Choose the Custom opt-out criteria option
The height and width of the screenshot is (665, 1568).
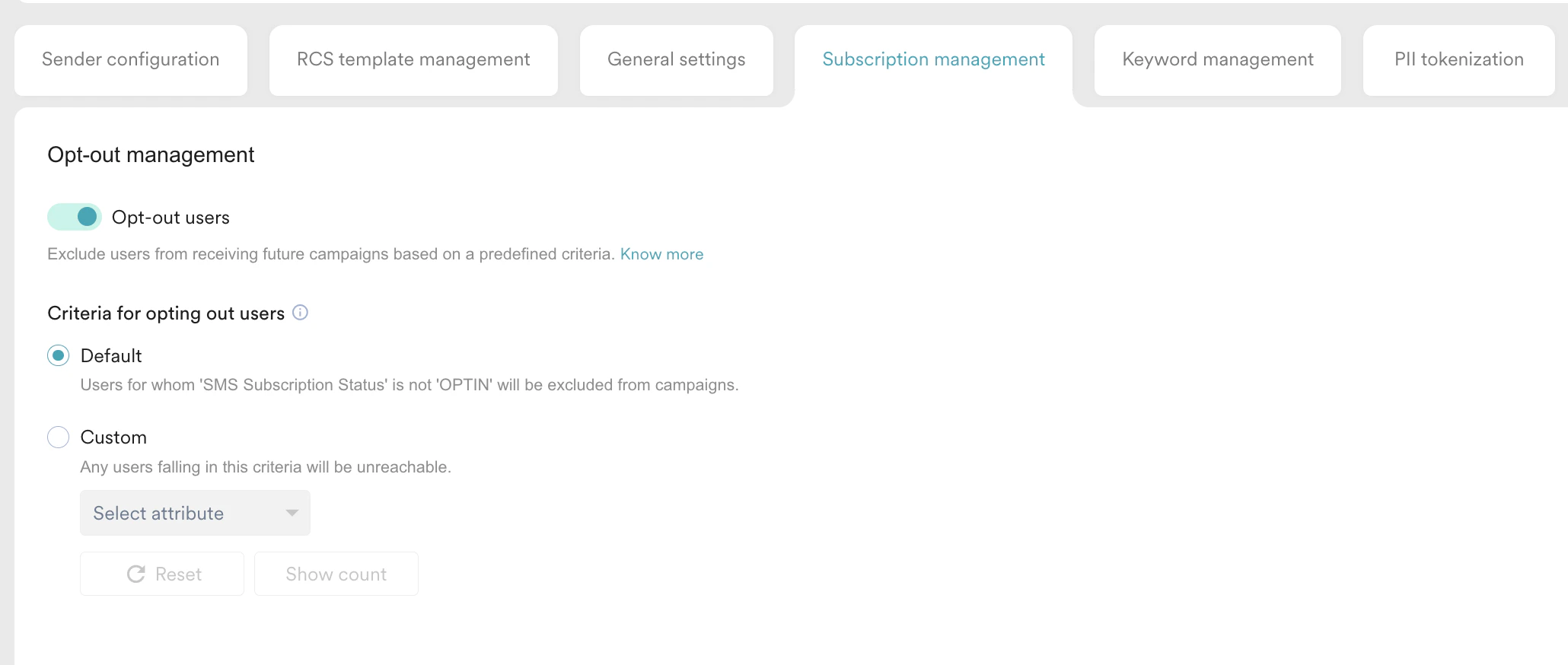coord(58,437)
